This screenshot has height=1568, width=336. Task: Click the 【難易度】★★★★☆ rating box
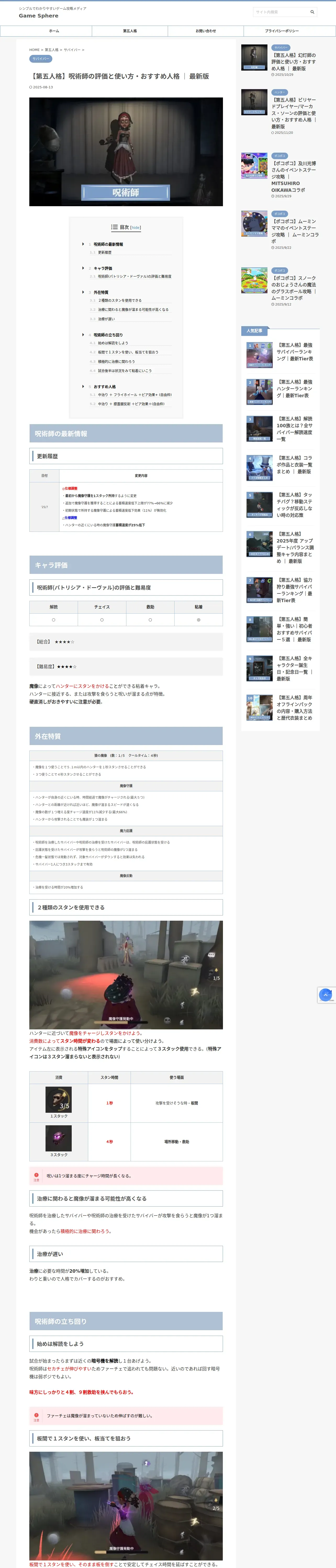126,666
